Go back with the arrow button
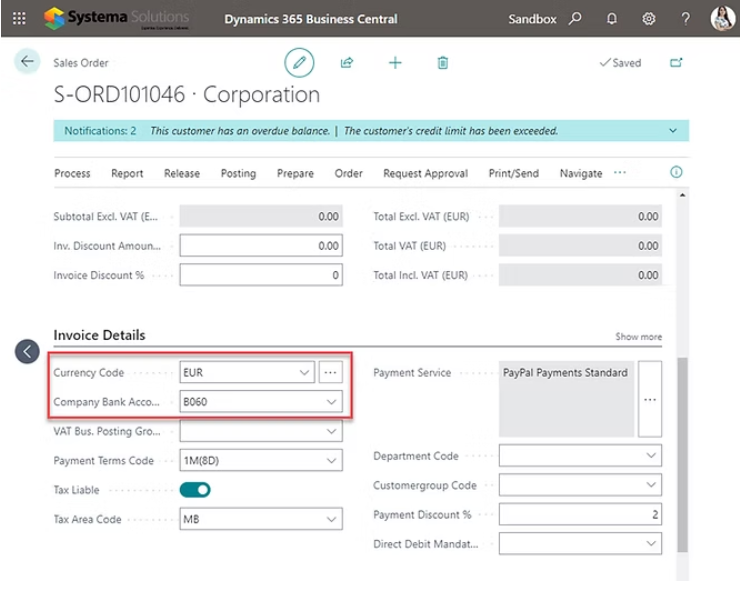The width and height of the screenshot is (740, 598). (27, 62)
